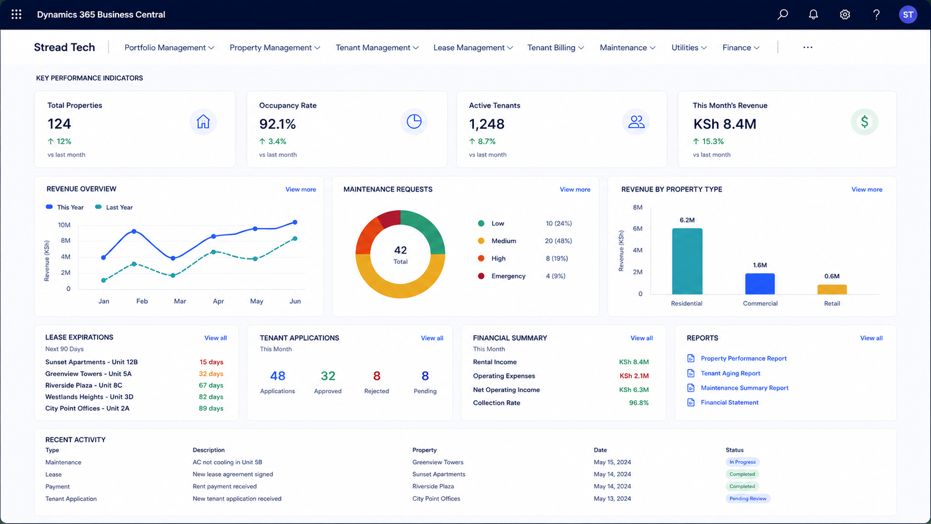Viewport: 931px width, 524px height.
Task: Expand the Lease Management menu
Action: pos(473,47)
